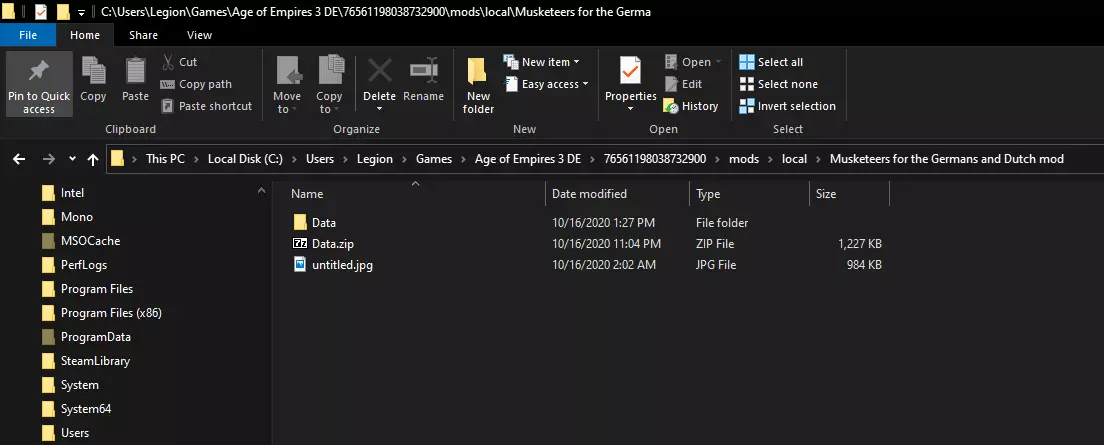This screenshot has width=1104, height=445.
Task: Click Pin to Quick access icon
Action: click(x=39, y=72)
